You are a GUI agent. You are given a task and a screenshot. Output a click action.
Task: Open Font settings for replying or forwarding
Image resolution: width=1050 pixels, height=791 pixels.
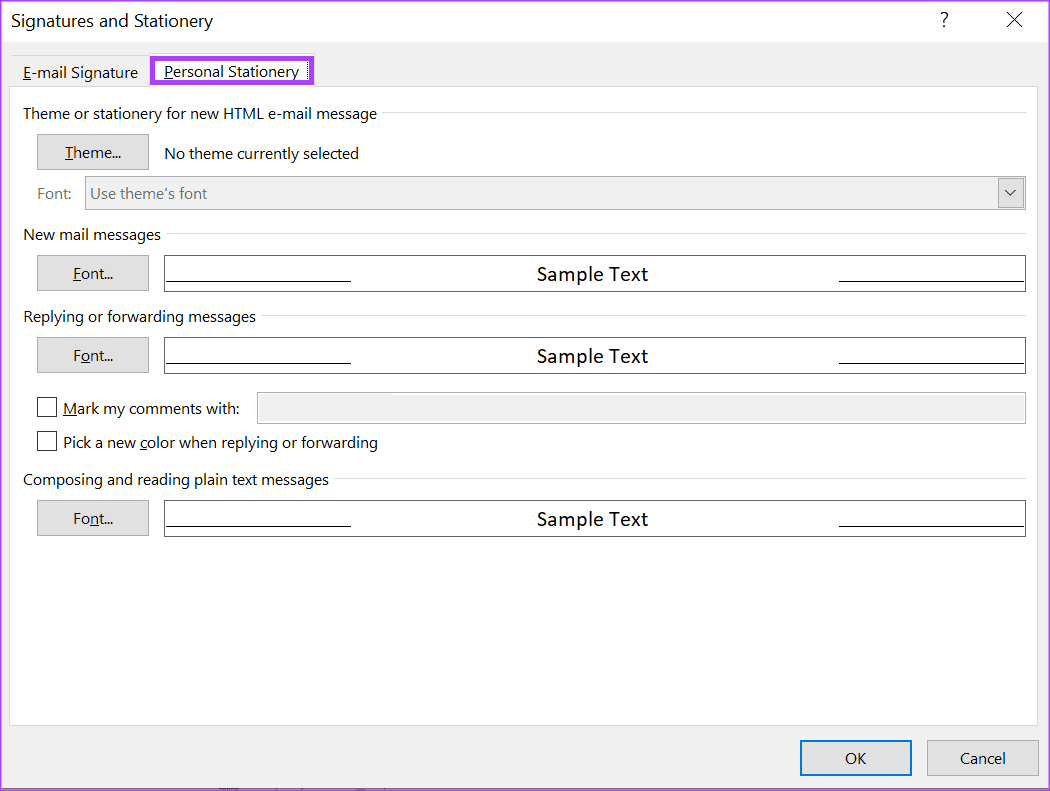coord(92,355)
